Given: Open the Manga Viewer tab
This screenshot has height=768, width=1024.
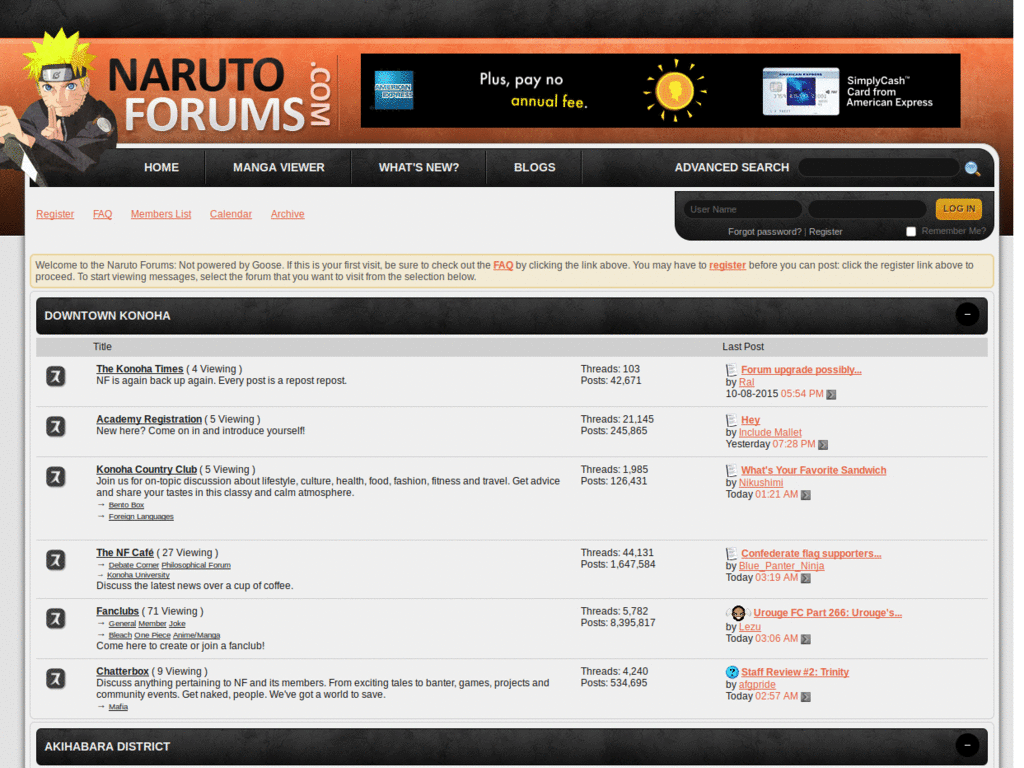Looking at the screenshot, I should tap(279, 168).
